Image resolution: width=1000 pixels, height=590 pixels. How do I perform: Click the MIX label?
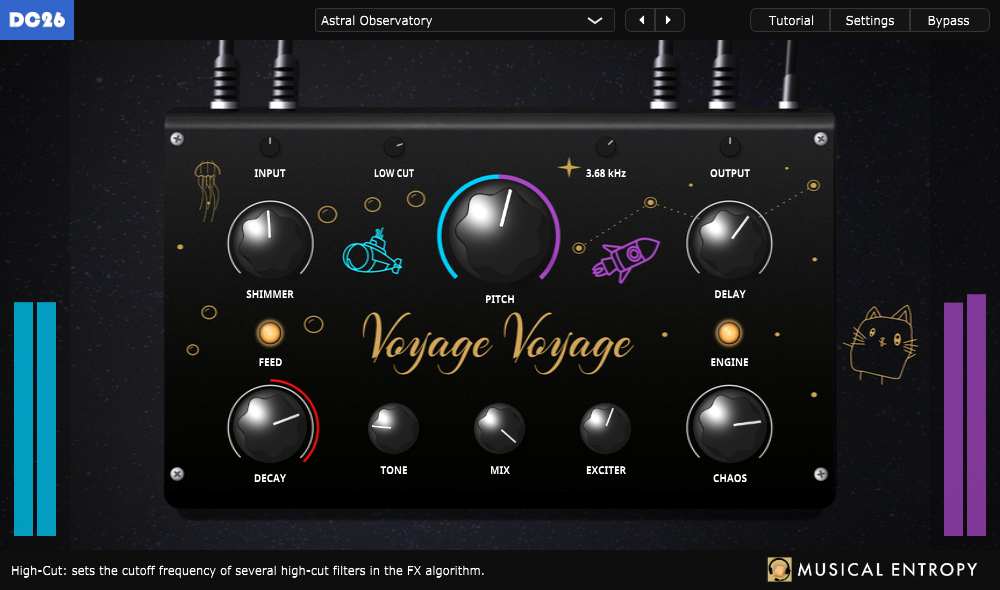(499, 470)
